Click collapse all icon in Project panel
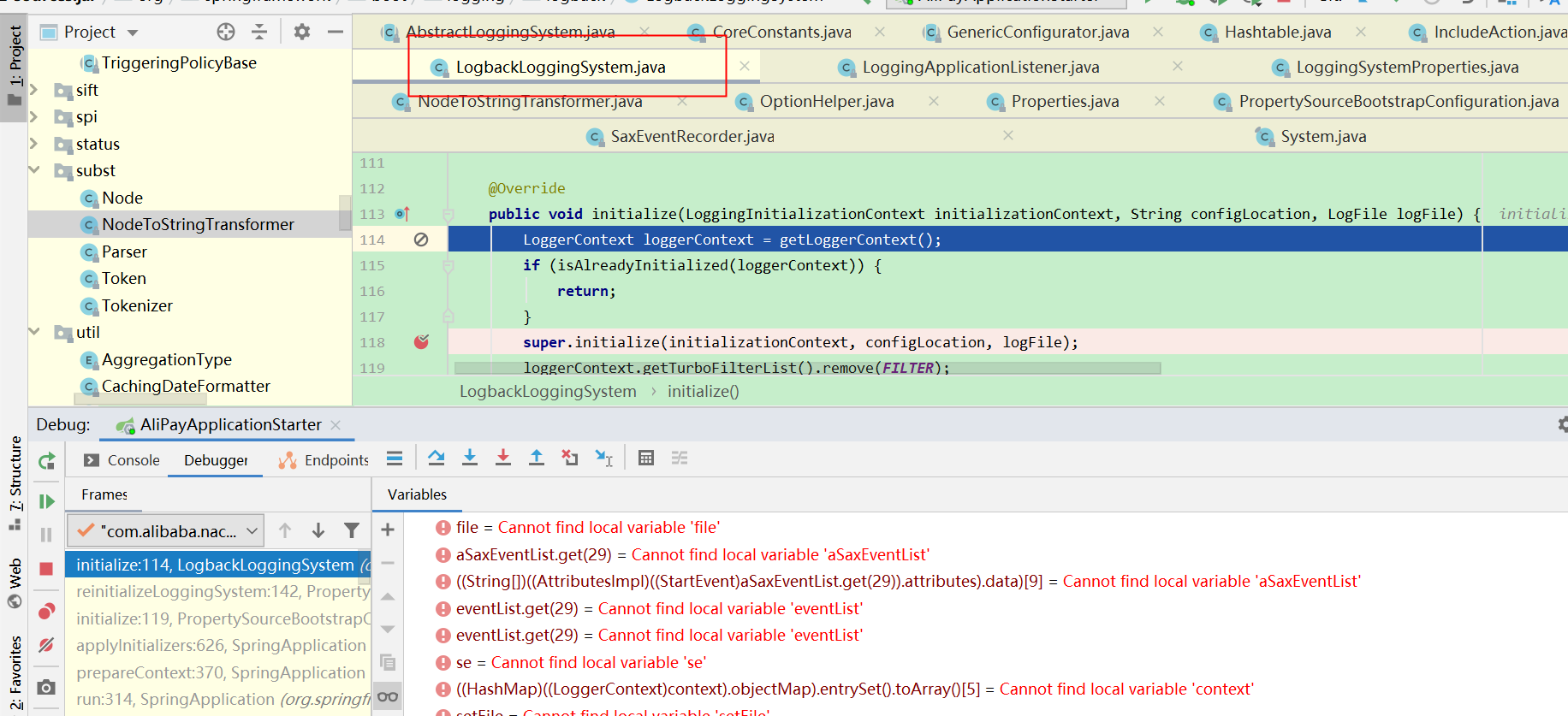Viewport: 1568px width, 716px height. [x=259, y=32]
